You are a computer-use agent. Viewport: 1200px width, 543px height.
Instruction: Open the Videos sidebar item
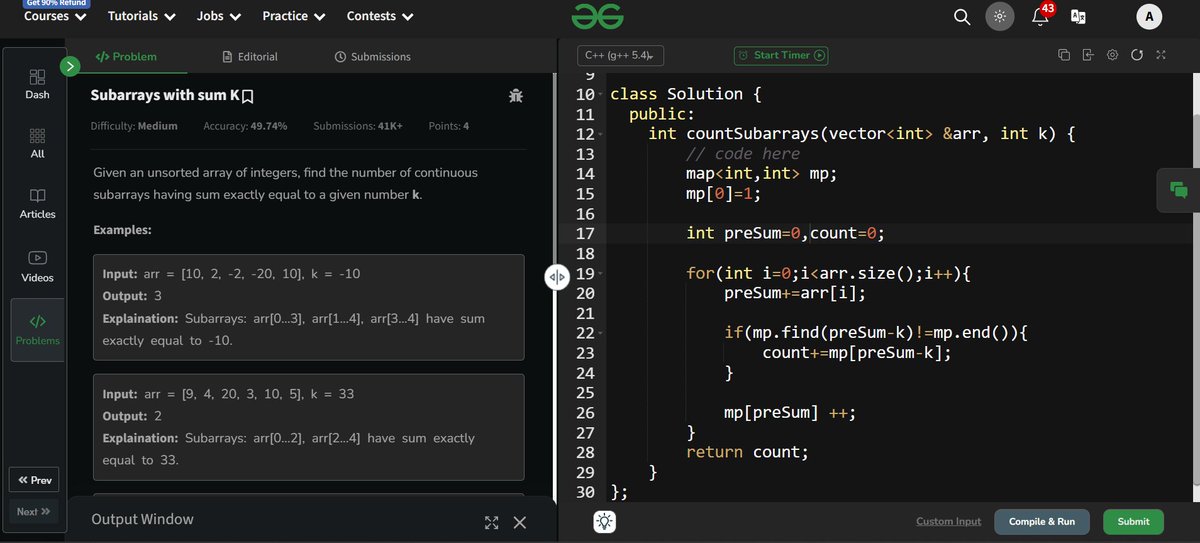tap(37, 266)
